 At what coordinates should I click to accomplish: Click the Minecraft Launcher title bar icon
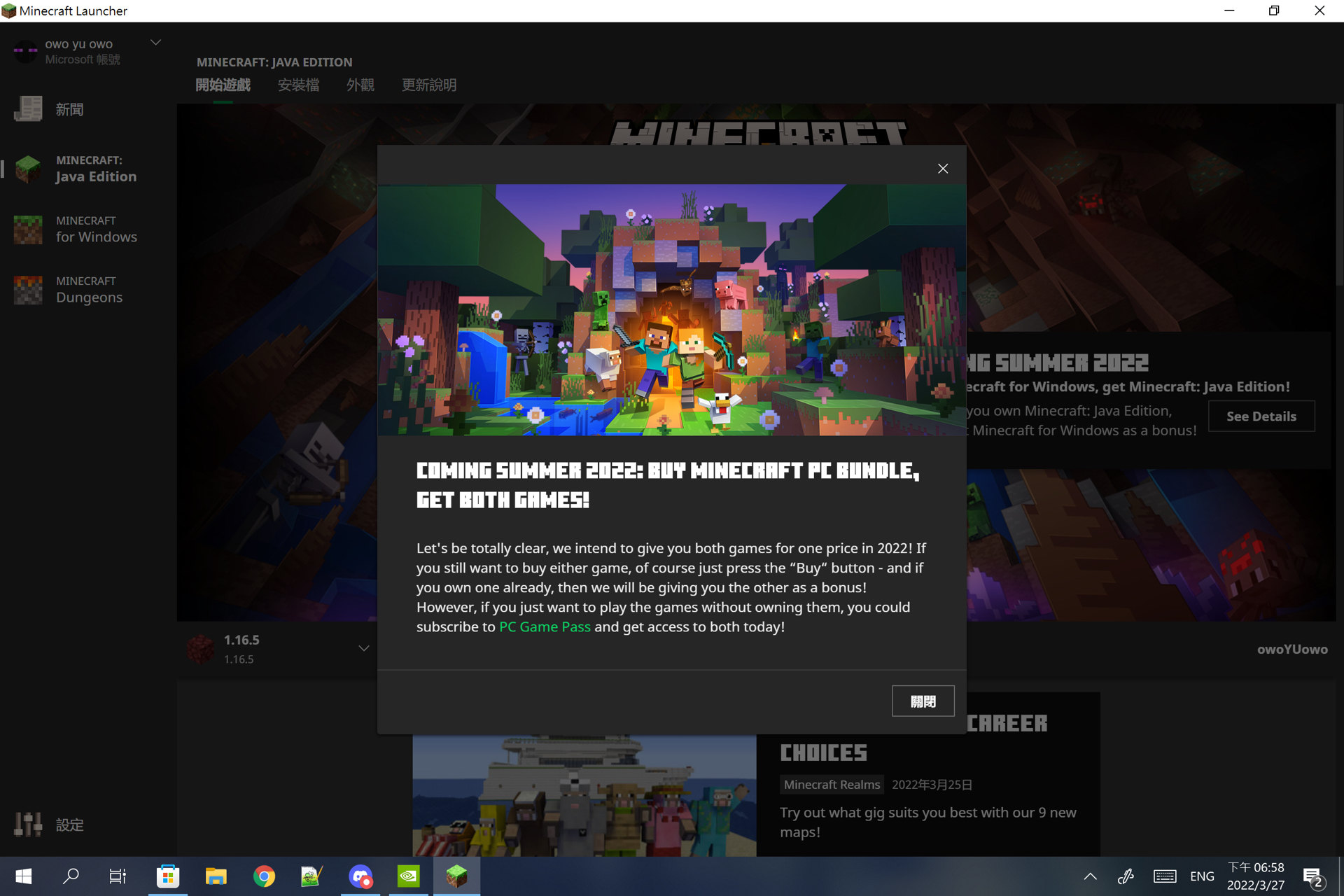point(9,10)
